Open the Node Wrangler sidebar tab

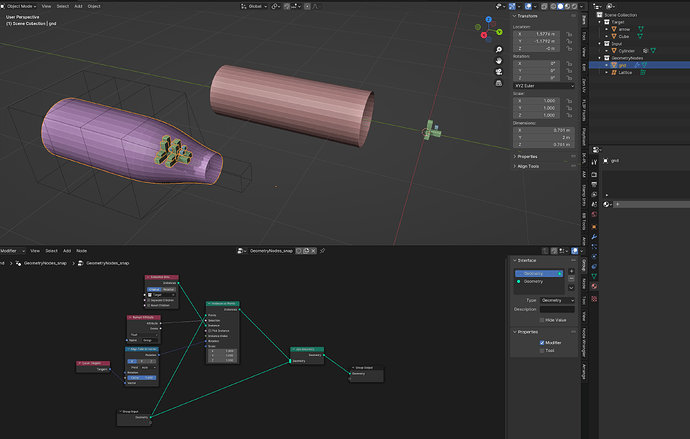(x=584, y=342)
